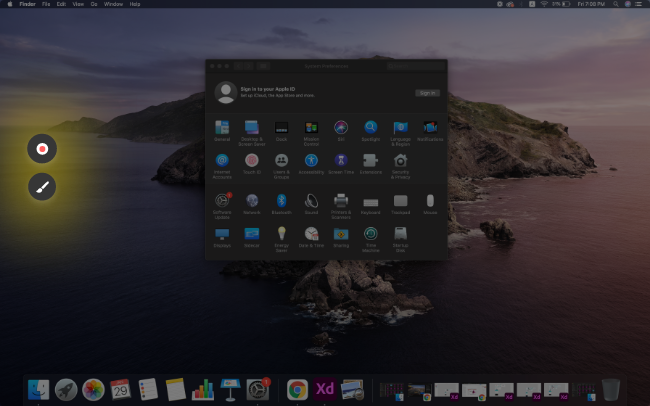The width and height of the screenshot is (650, 406).
Task: Open the Network preferences pane
Action: tap(252, 204)
